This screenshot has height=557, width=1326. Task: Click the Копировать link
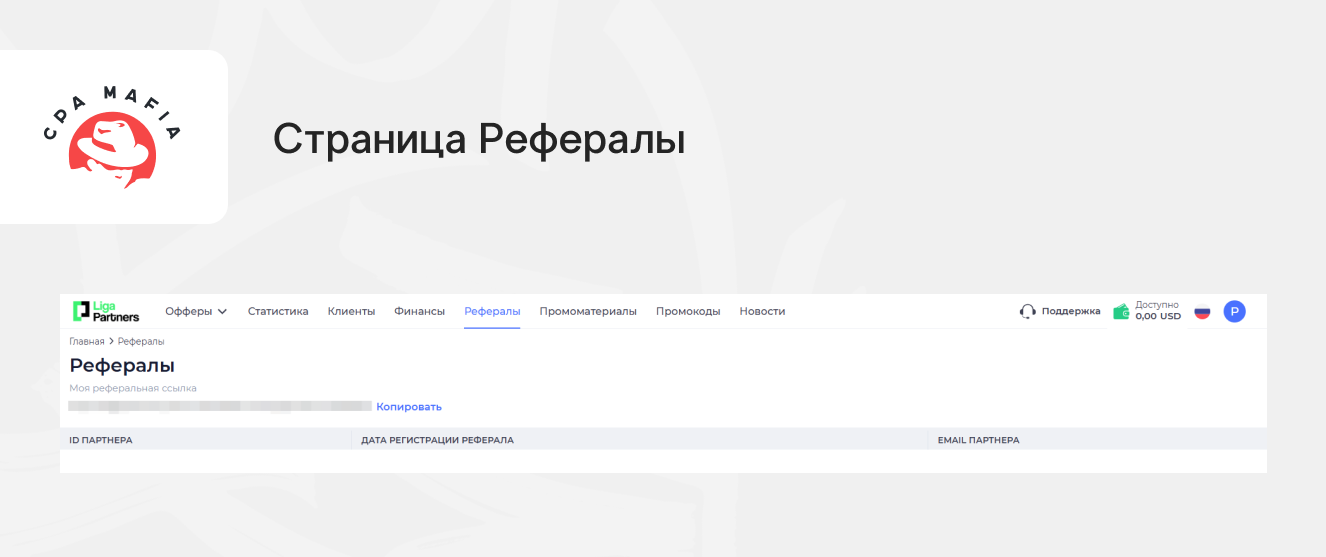click(408, 407)
